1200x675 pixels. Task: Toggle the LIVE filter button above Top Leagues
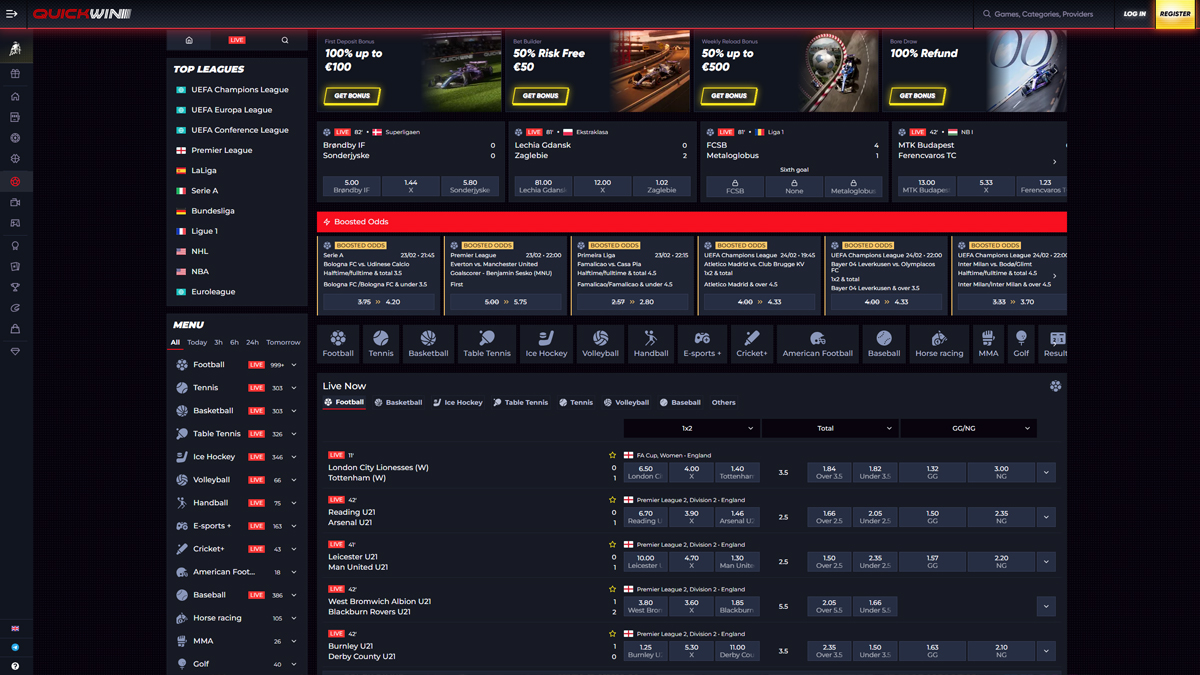pos(237,40)
